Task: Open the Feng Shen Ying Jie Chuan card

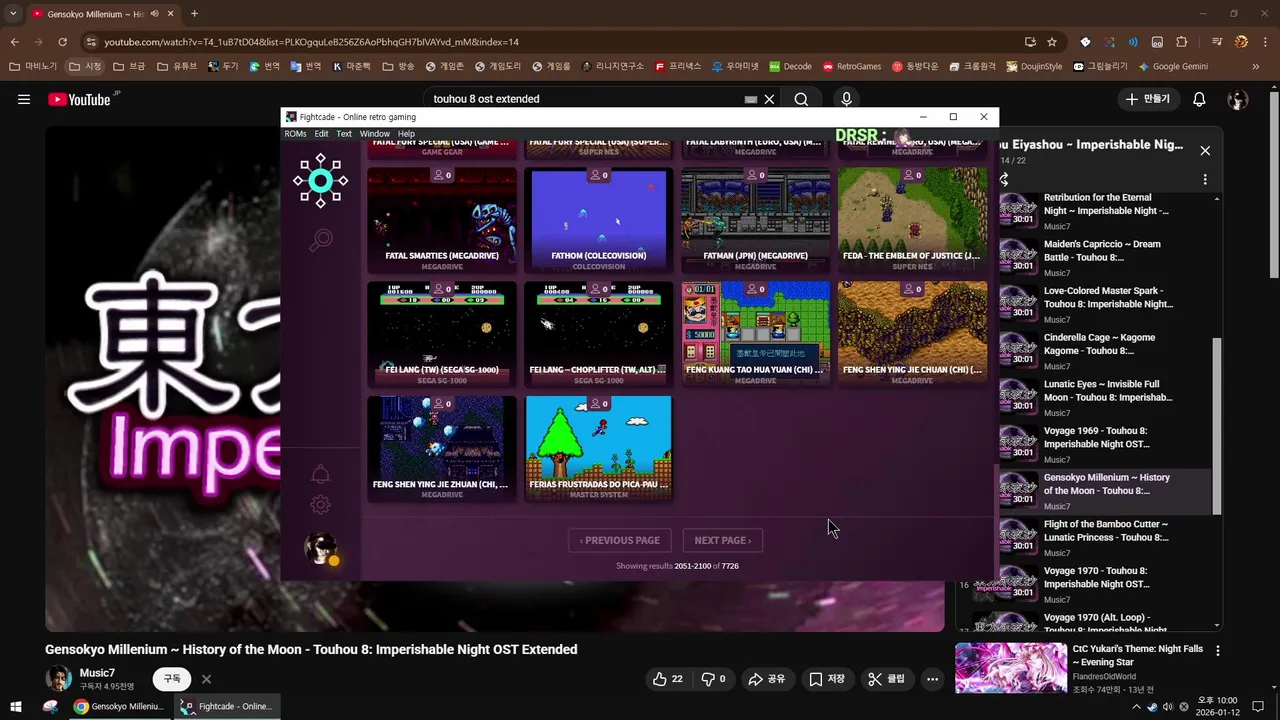Action: click(912, 334)
